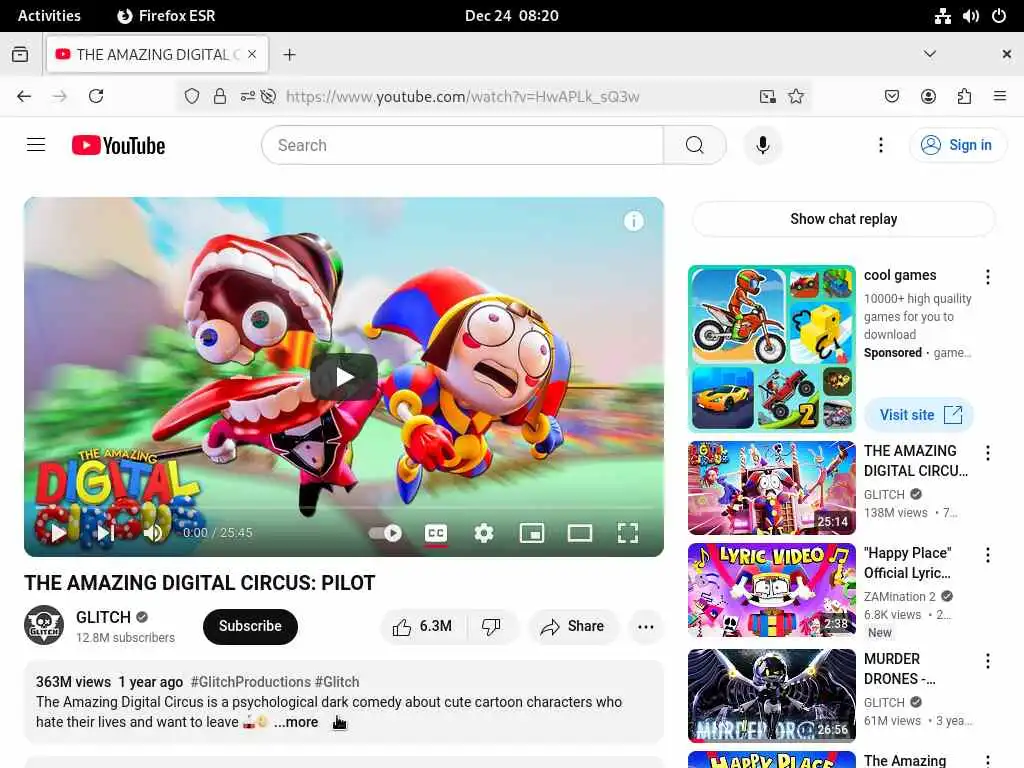Expand the list all tabs chevron
Image resolution: width=1024 pixels, height=768 pixels.
click(929, 54)
